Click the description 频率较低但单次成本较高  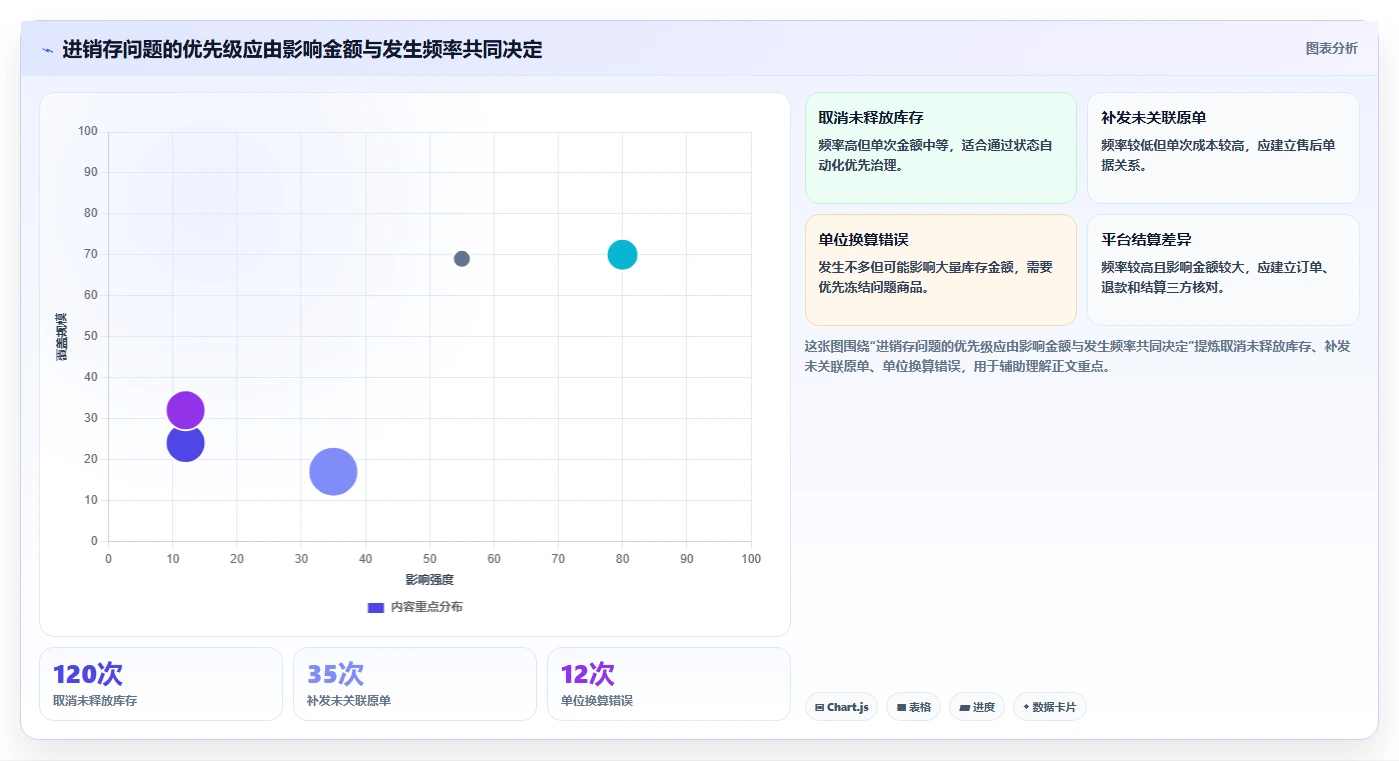click(x=1218, y=155)
